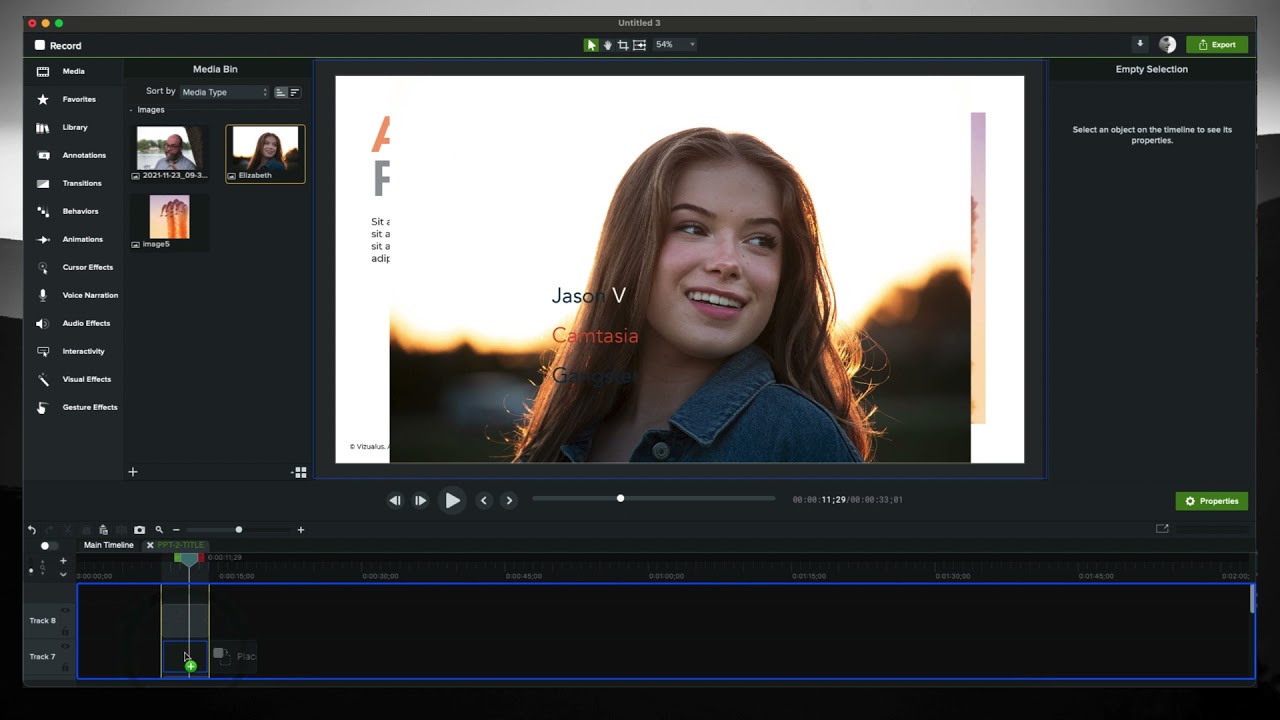Toggle descending sort order icon in Media Bin
Screen dimensions: 1280x720
(294, 92)
